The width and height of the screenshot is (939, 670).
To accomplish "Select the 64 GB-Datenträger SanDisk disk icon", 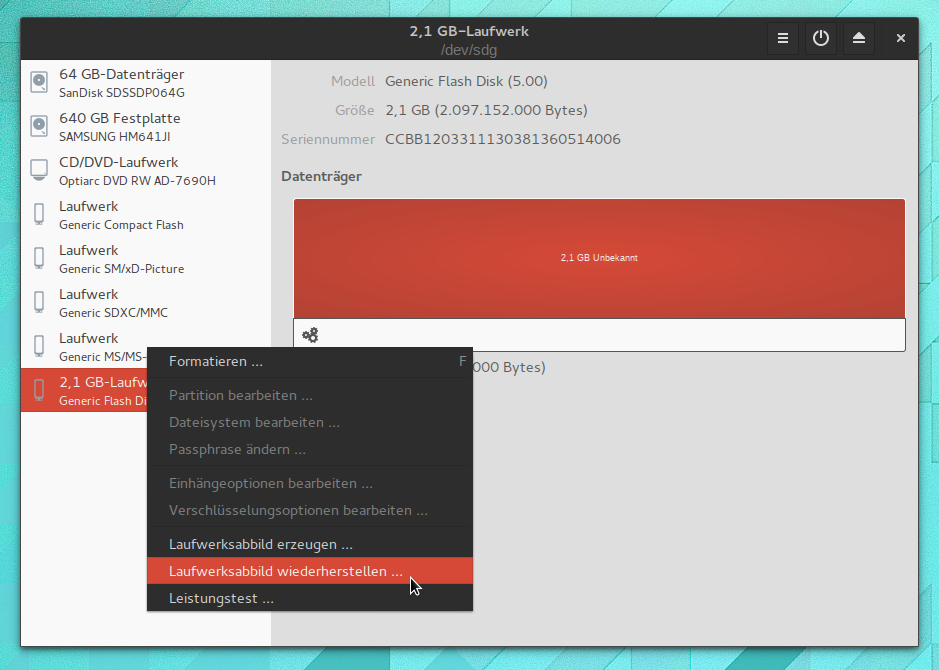I will (x=39, y=82).
